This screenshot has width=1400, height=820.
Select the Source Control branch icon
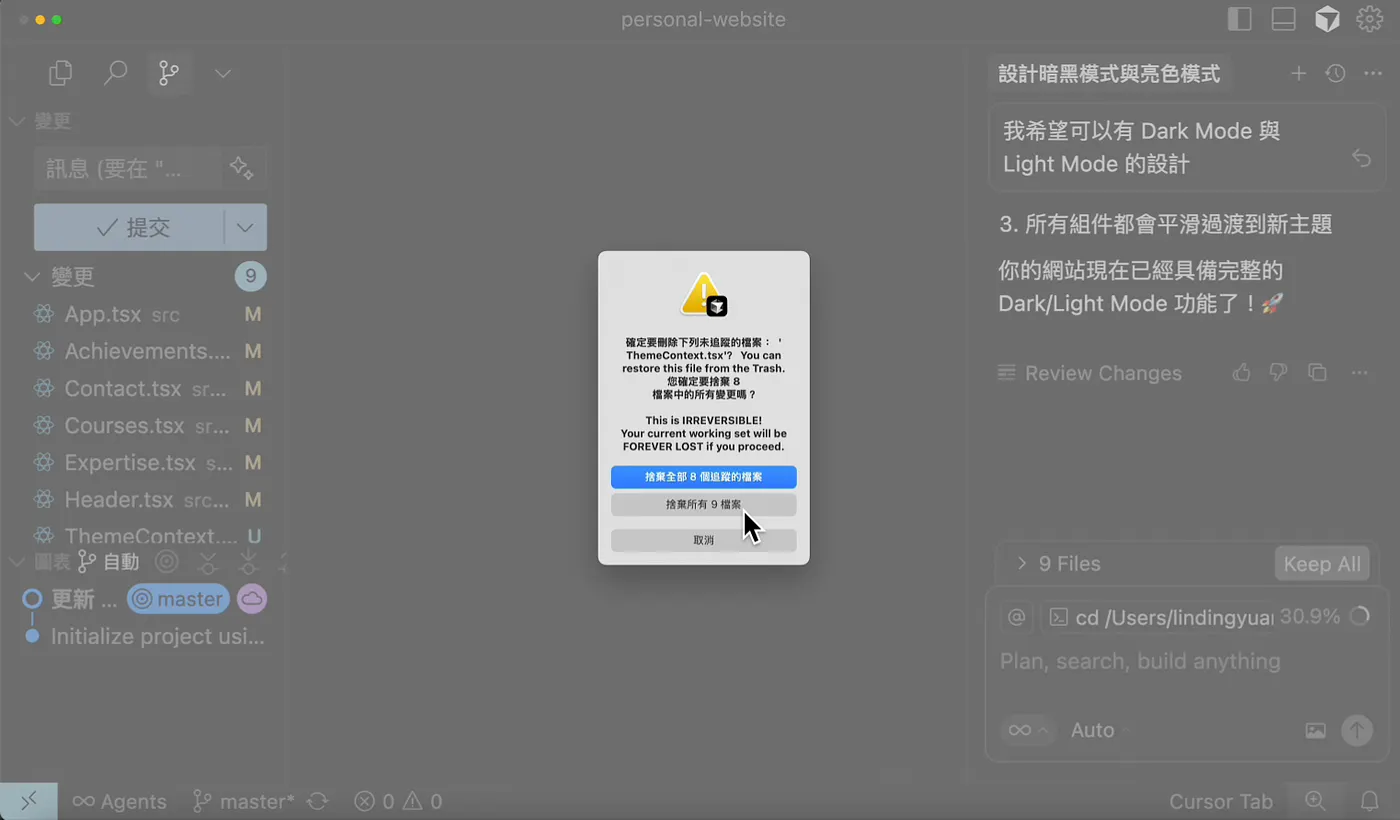[169, 73]
